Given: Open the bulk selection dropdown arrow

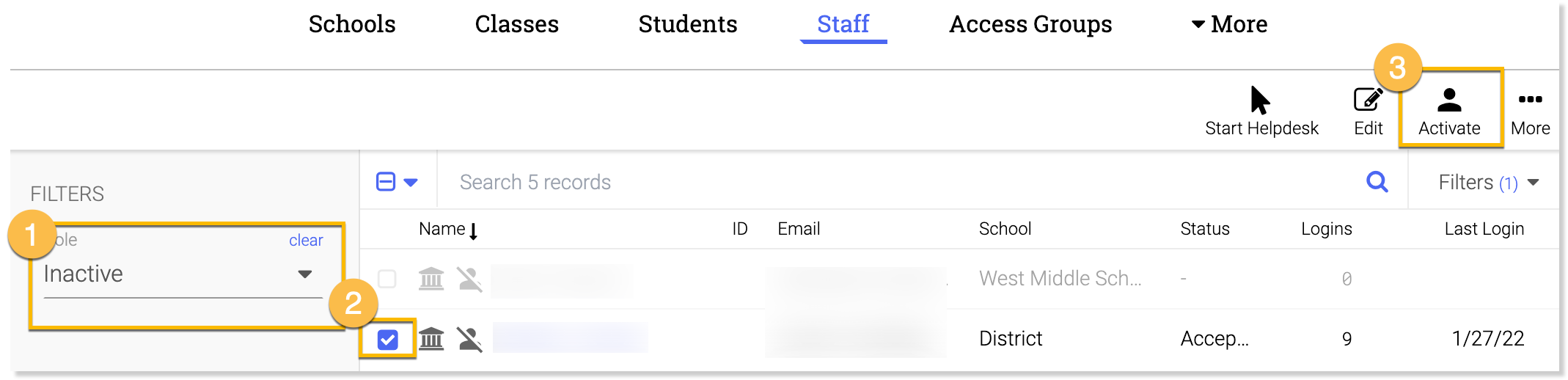Looking at the screenshot, I should [411, 183].
